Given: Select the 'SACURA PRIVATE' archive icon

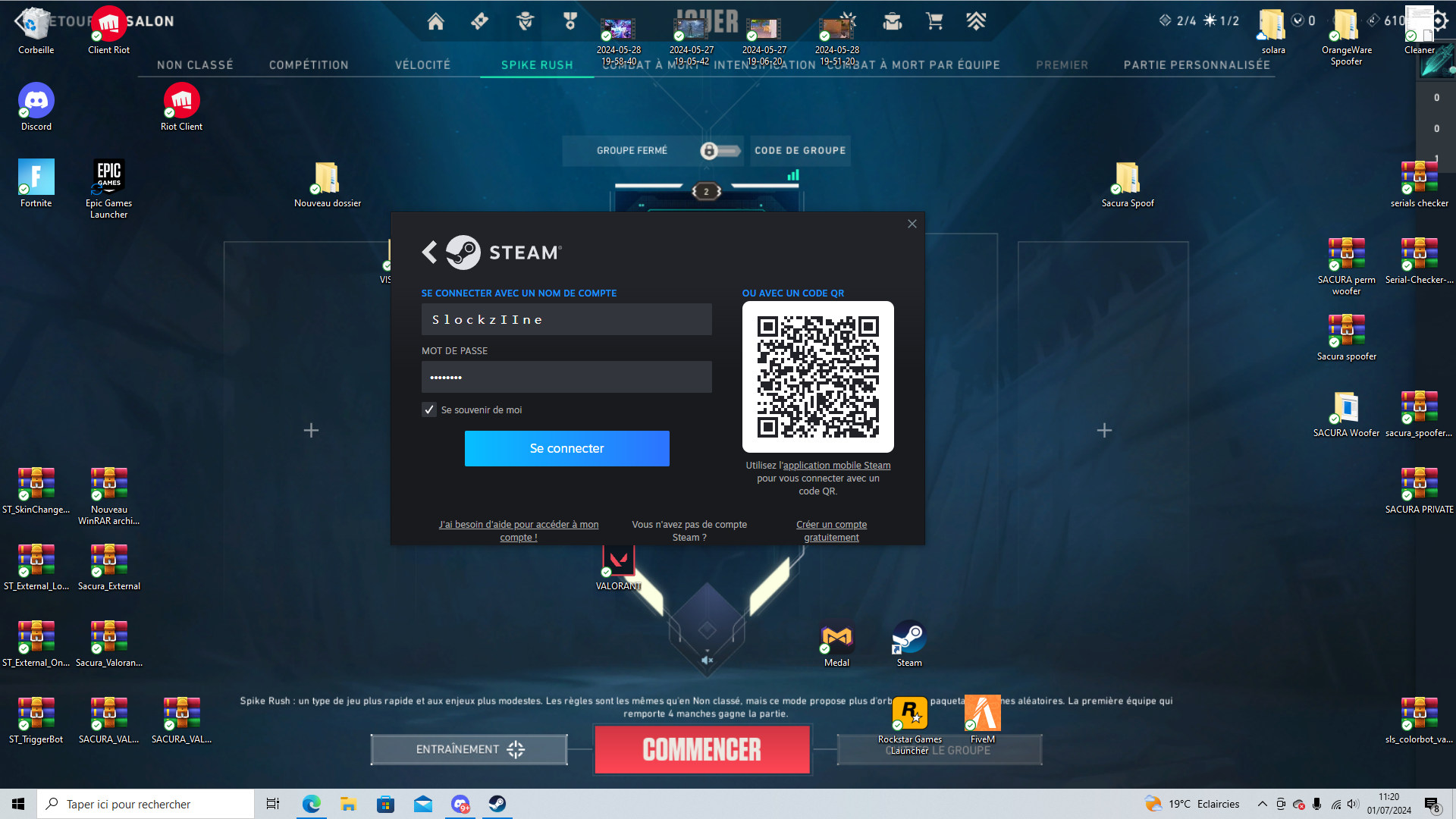Looking at the screenshot, I should point(1420,491).
